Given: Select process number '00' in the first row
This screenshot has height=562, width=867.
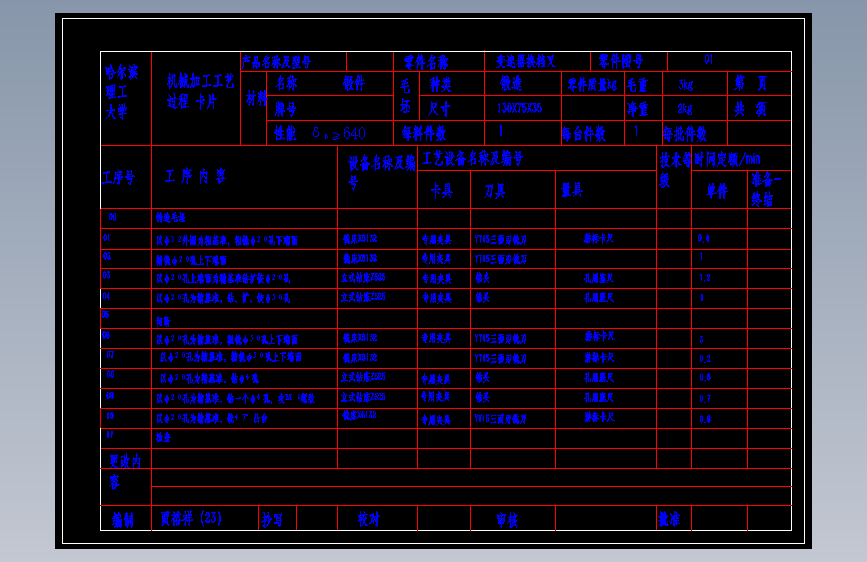Looking at the screenshot, I should click(x=112, y=217).
